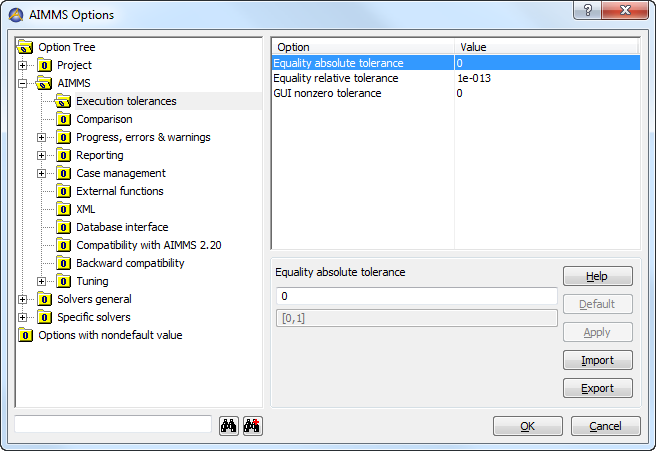
Task: Click the binoculars find option button
Action: click(229, 426)
